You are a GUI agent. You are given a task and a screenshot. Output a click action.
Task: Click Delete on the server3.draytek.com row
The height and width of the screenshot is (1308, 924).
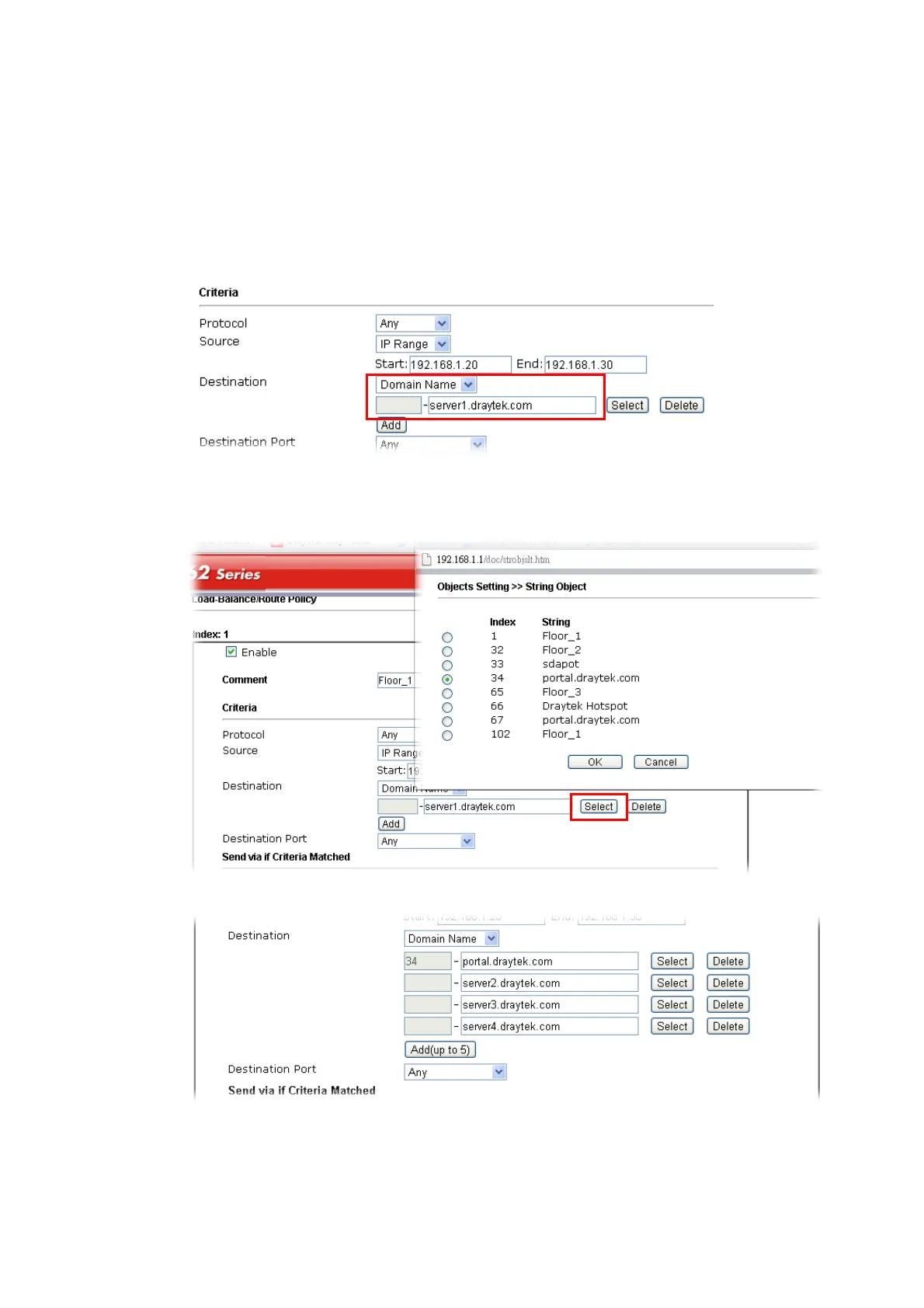point(728,1005)
